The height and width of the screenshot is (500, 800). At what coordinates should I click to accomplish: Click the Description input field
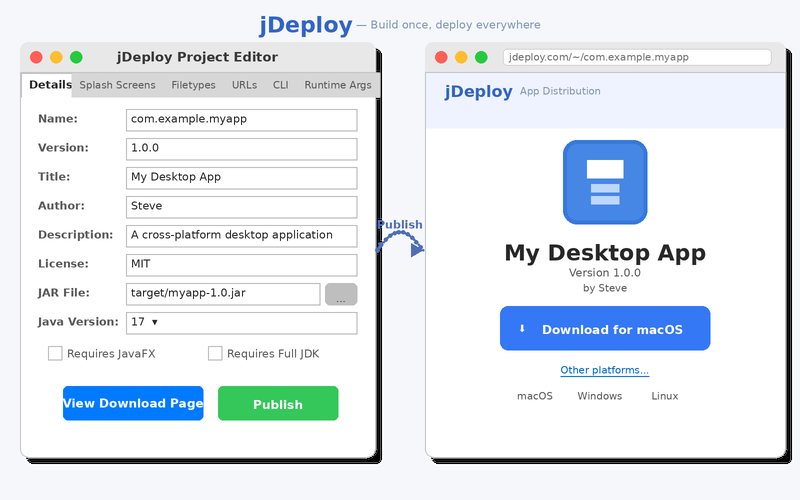[241, 236]
